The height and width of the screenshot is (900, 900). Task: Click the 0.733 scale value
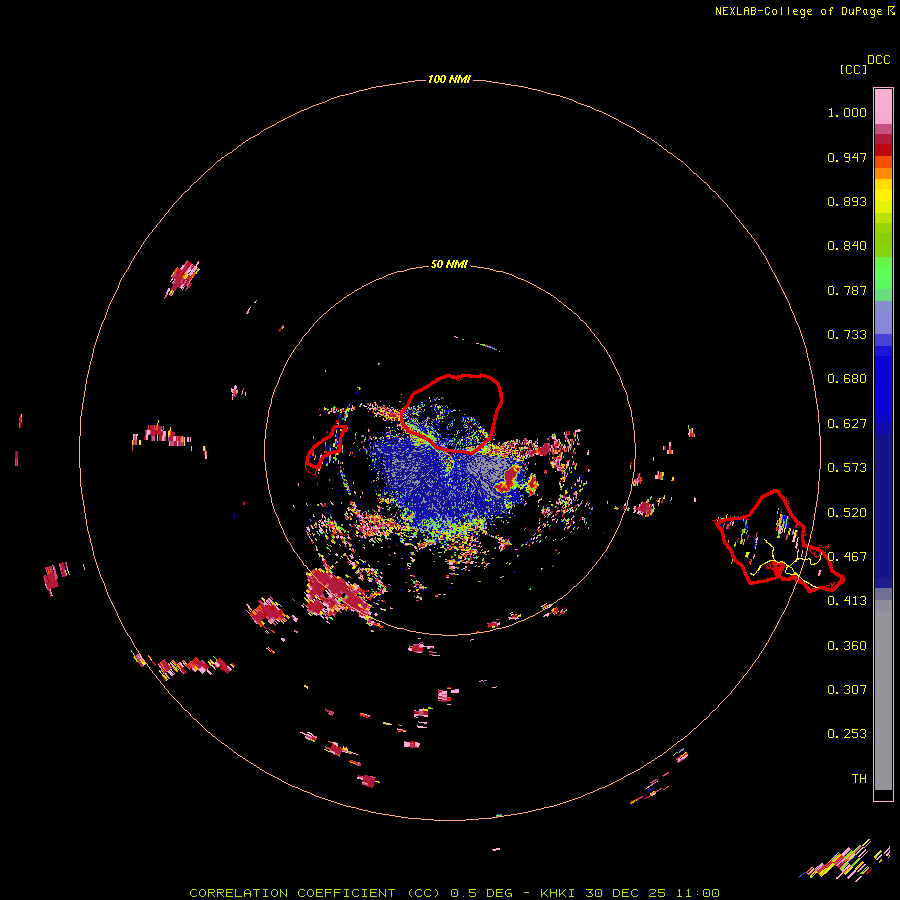(x=847, y=335)
